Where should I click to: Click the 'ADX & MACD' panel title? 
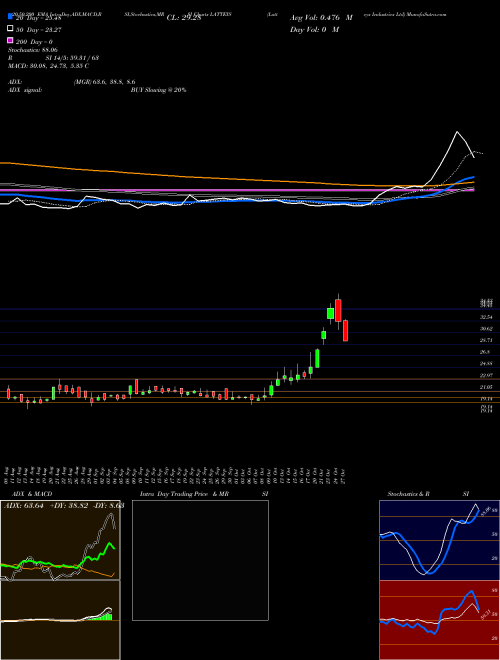[x=32, y=494]
